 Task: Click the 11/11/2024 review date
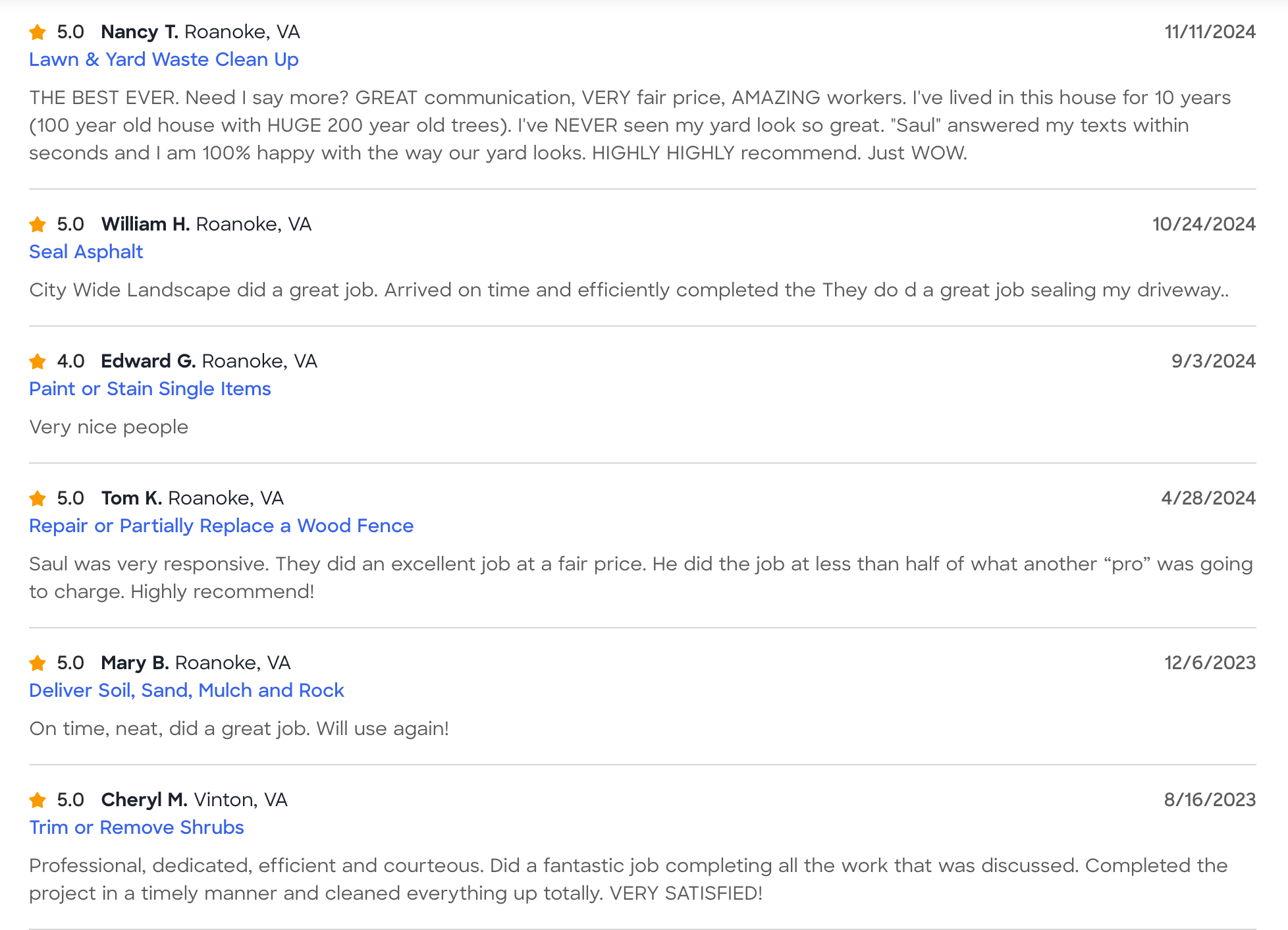[x=1210, y=32]
